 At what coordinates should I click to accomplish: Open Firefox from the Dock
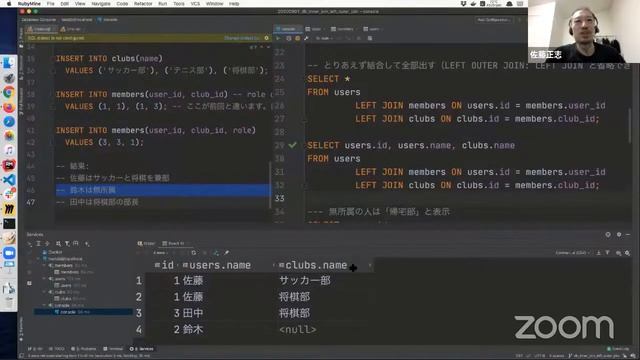pyautogui.click(x=9, y=107)
